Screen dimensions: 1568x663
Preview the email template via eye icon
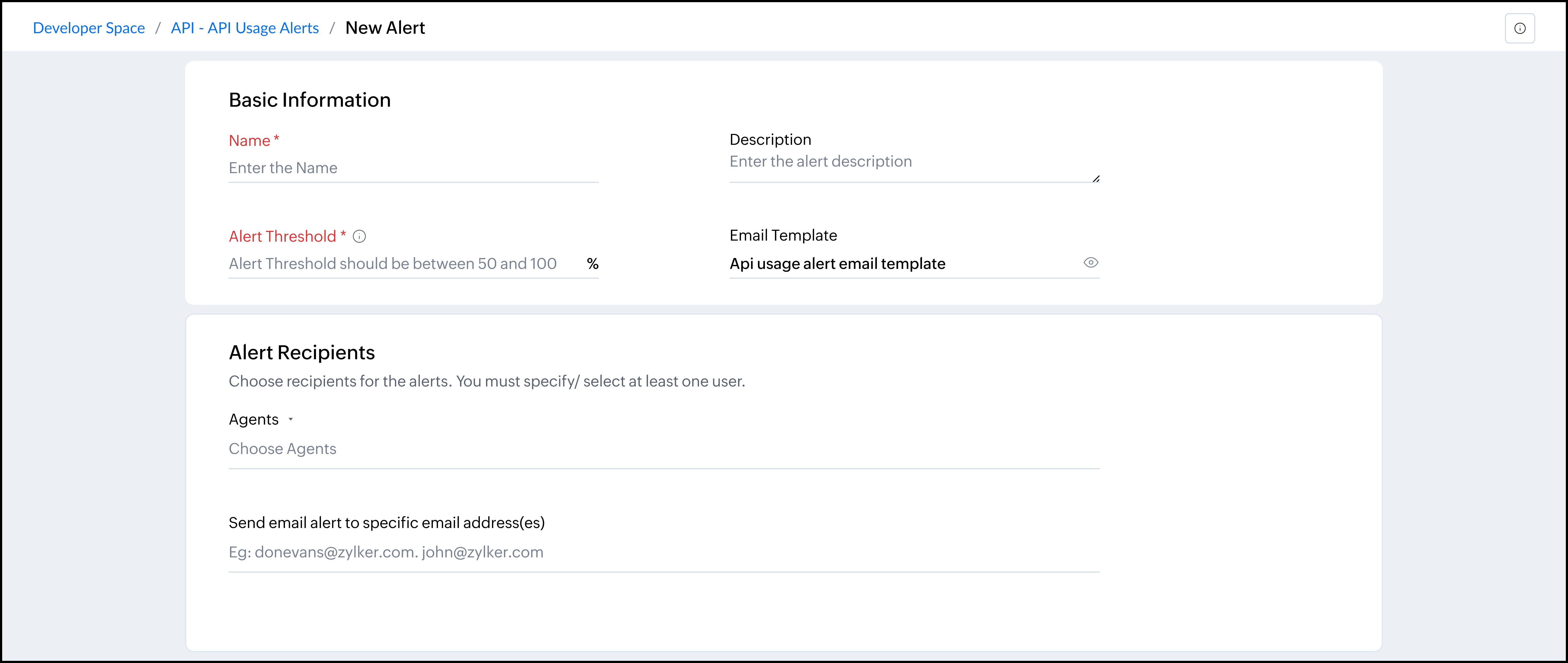(1090, 263)
